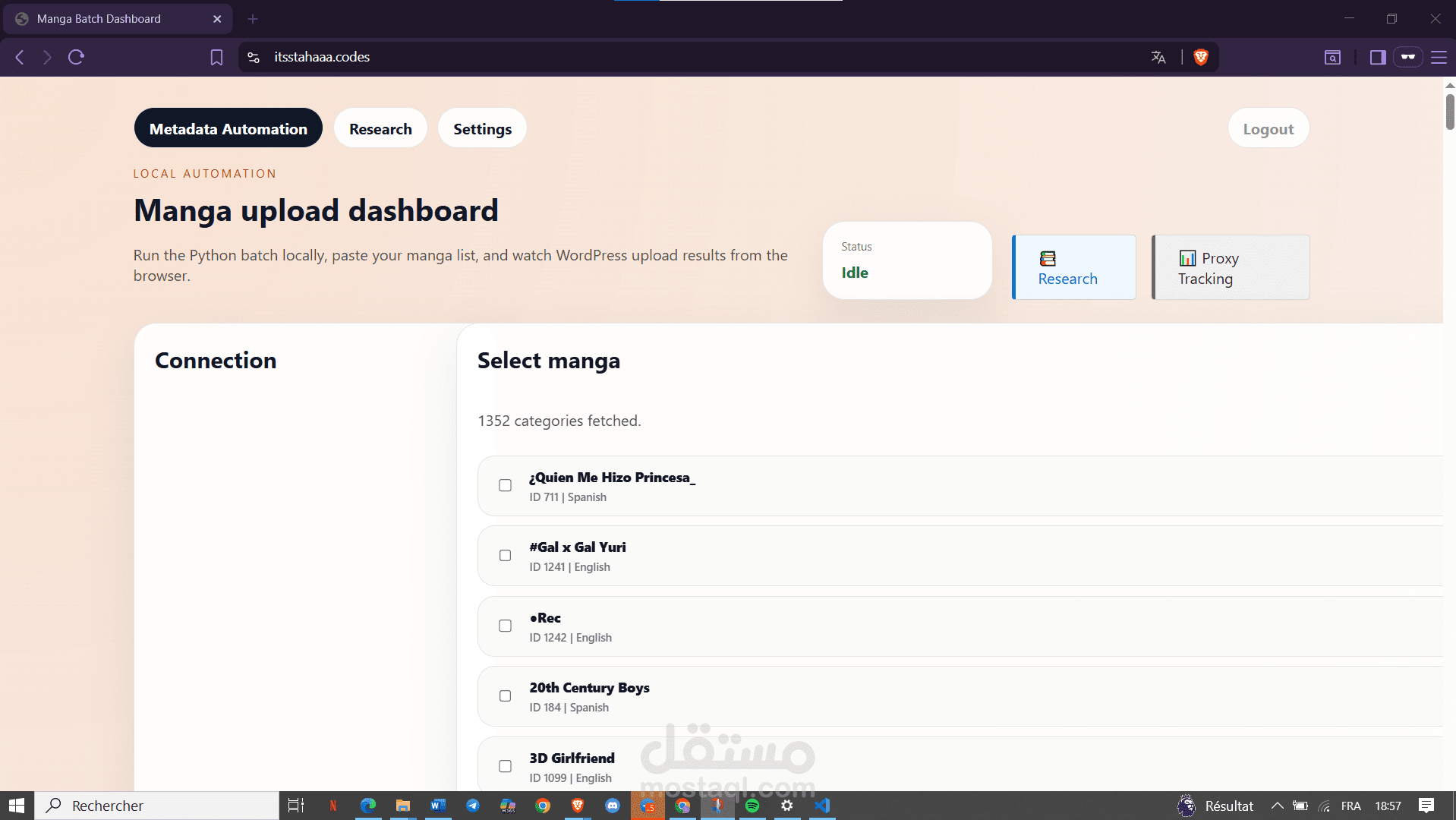Viewport: 1456px width, 820px height.
Task: Tick the ●Rec manga checkbox
Action: 505,626
